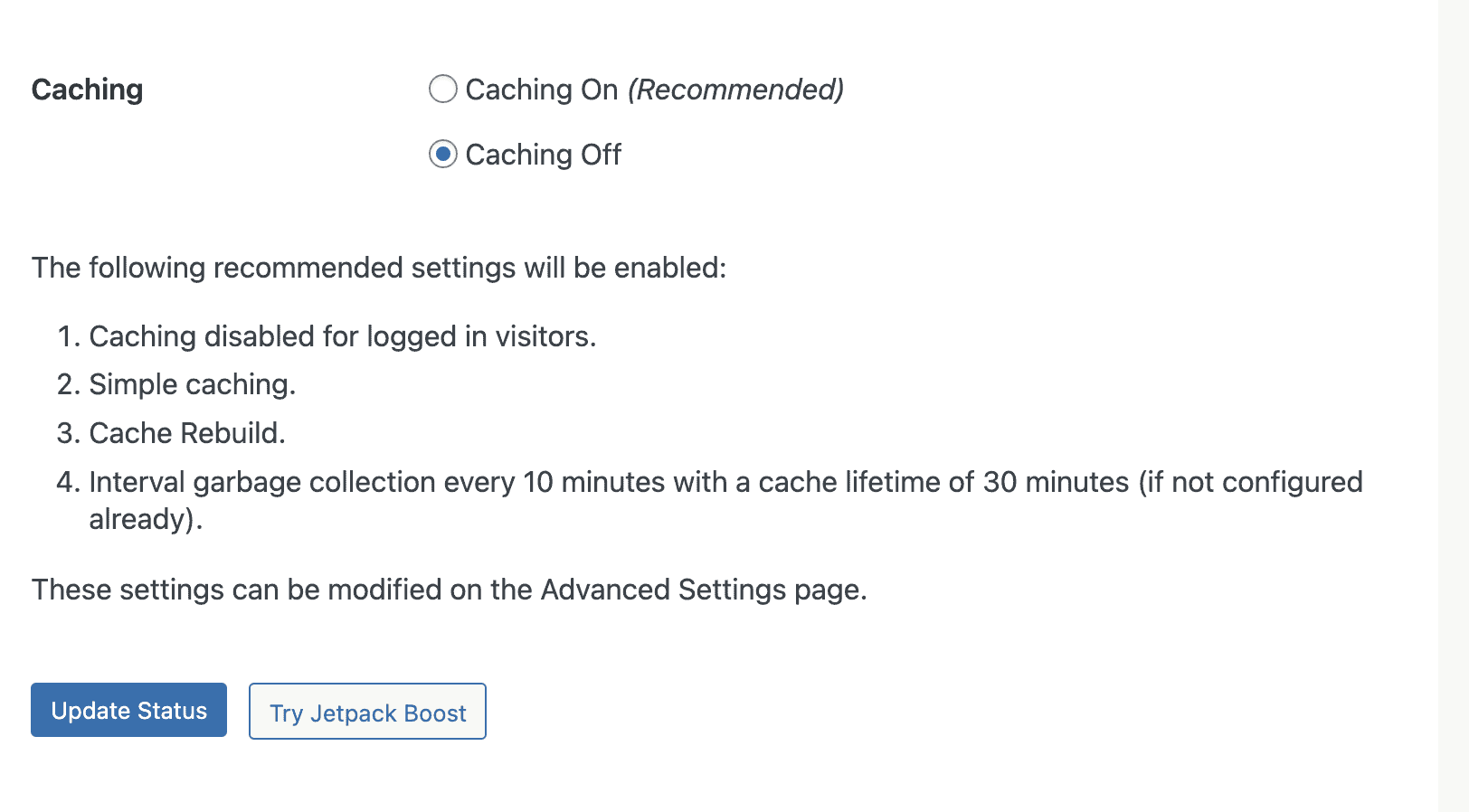Click the italic '(Recommended)' text

(735, 90)
